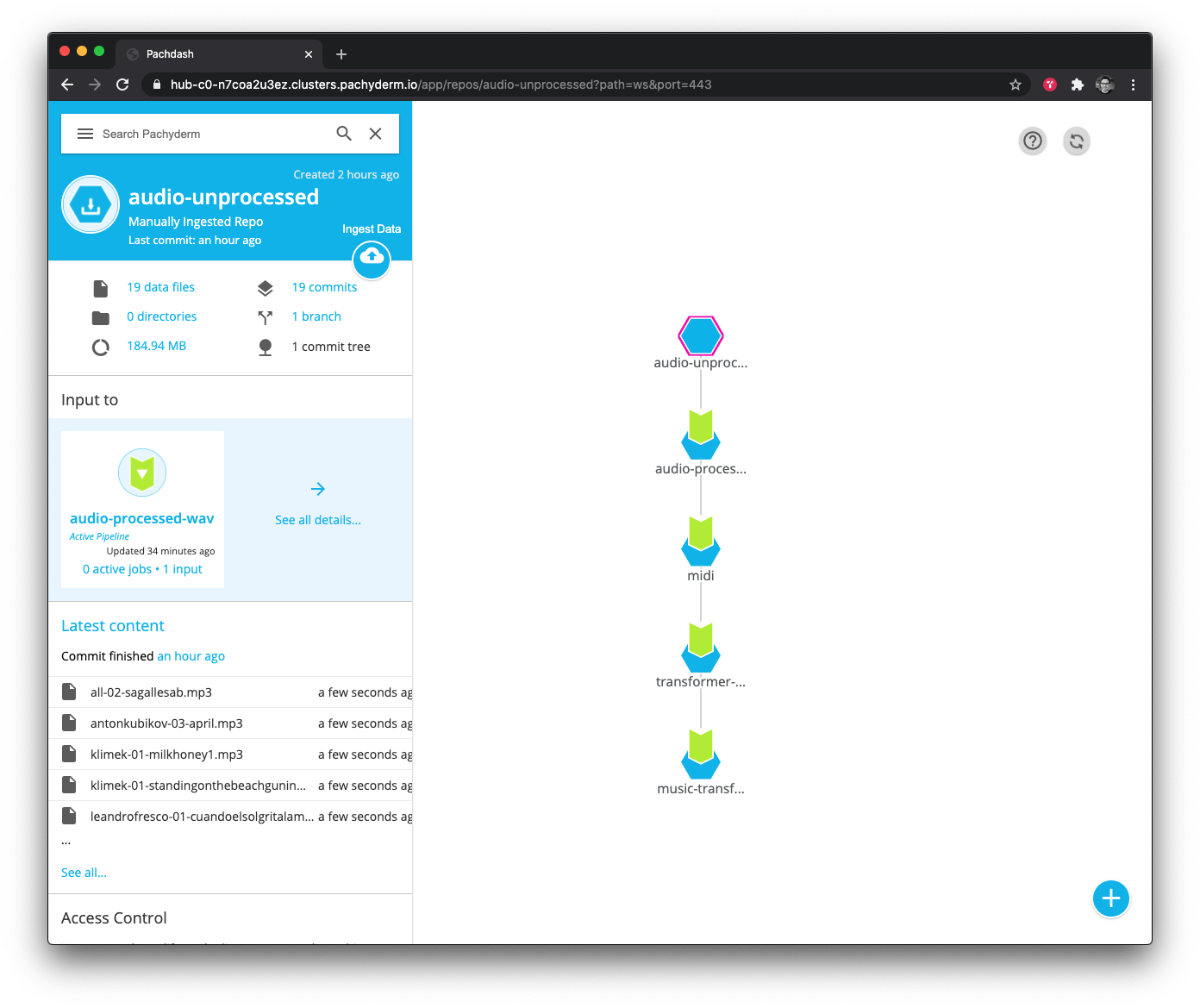Viewport: 1200px width, 1008px height.
Task: Bookmark this page with the star
Action: pos(1016,85)
